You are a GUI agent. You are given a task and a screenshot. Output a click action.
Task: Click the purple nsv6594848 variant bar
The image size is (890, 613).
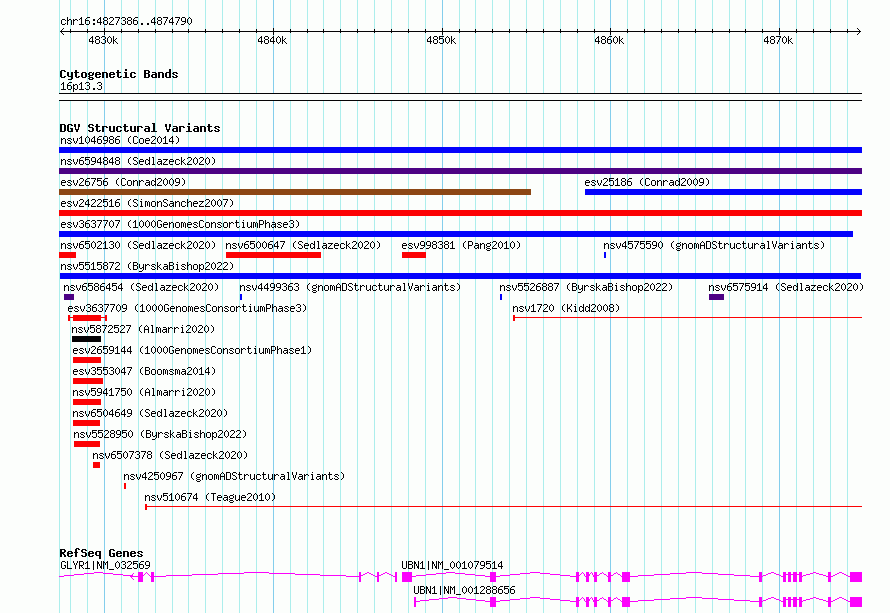tap(460, 171)
